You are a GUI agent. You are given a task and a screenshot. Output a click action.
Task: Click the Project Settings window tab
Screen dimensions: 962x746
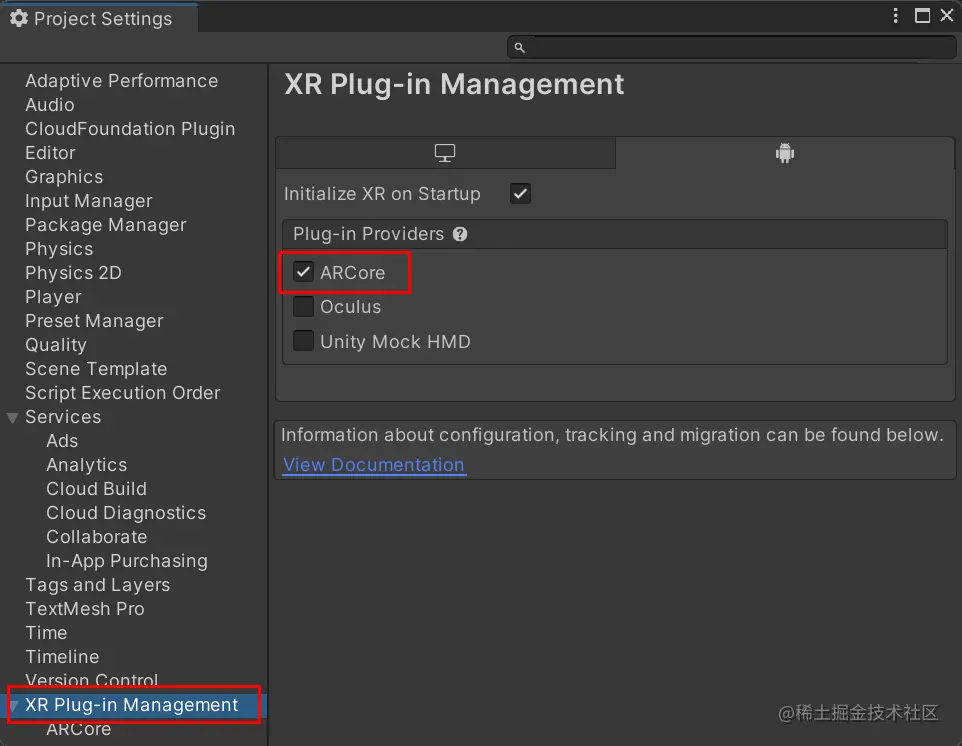coord(99,18)
